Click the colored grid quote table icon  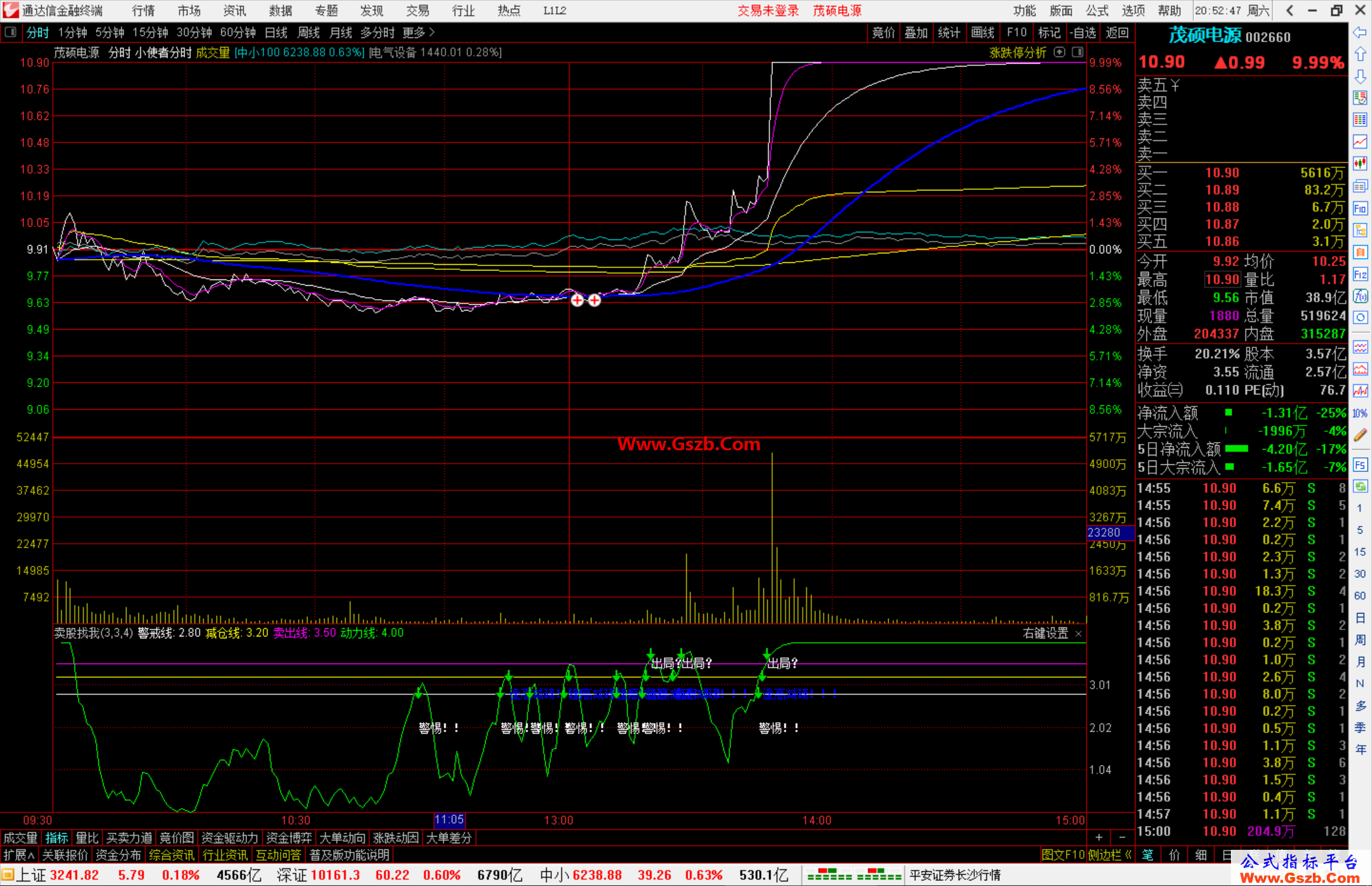1360,119
